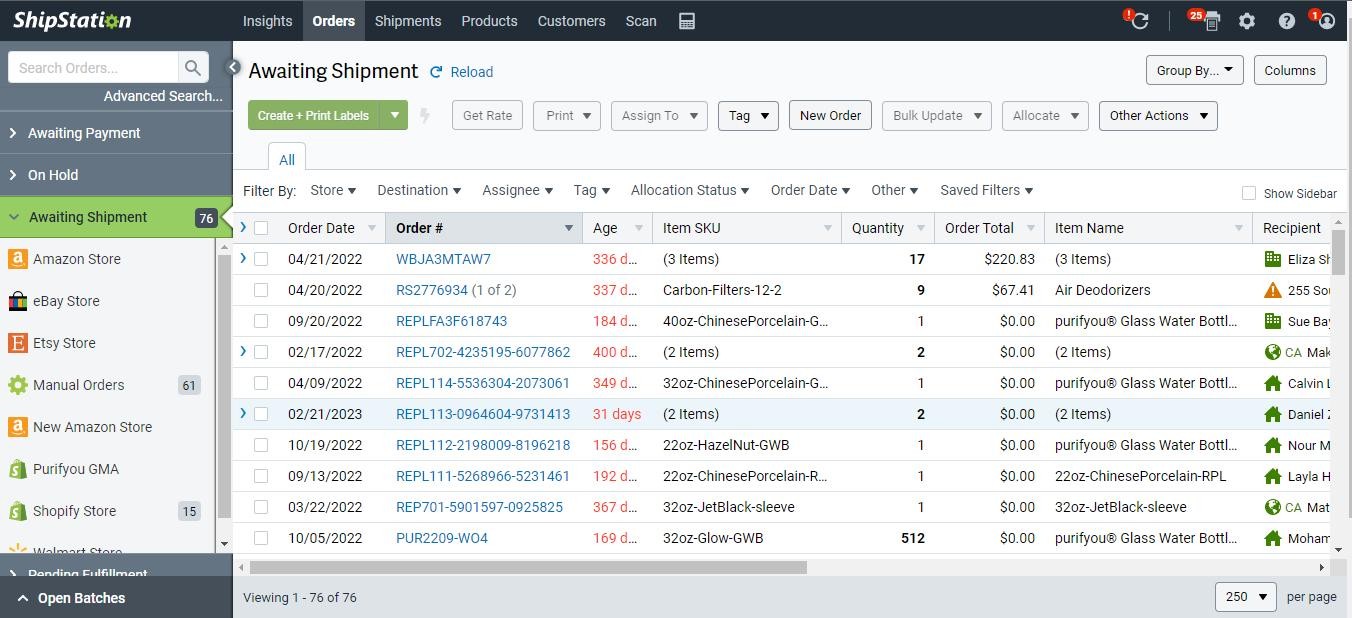Click the search magnifier button
Screen dimensions: 1352x618
[x=193, y=68]
